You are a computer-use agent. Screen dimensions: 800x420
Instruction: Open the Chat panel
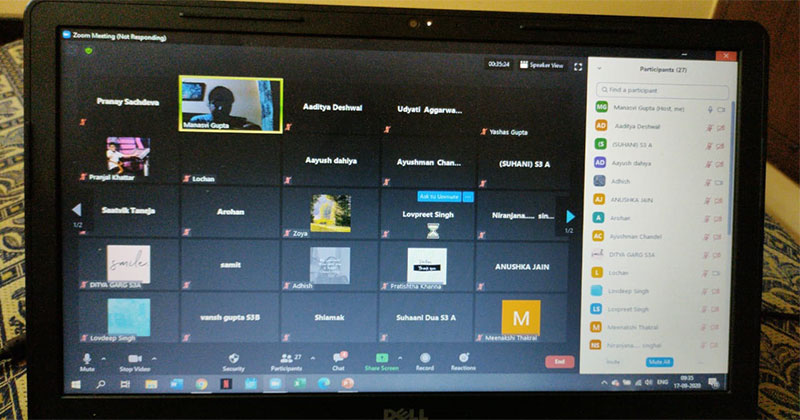[x=338, y=356]
